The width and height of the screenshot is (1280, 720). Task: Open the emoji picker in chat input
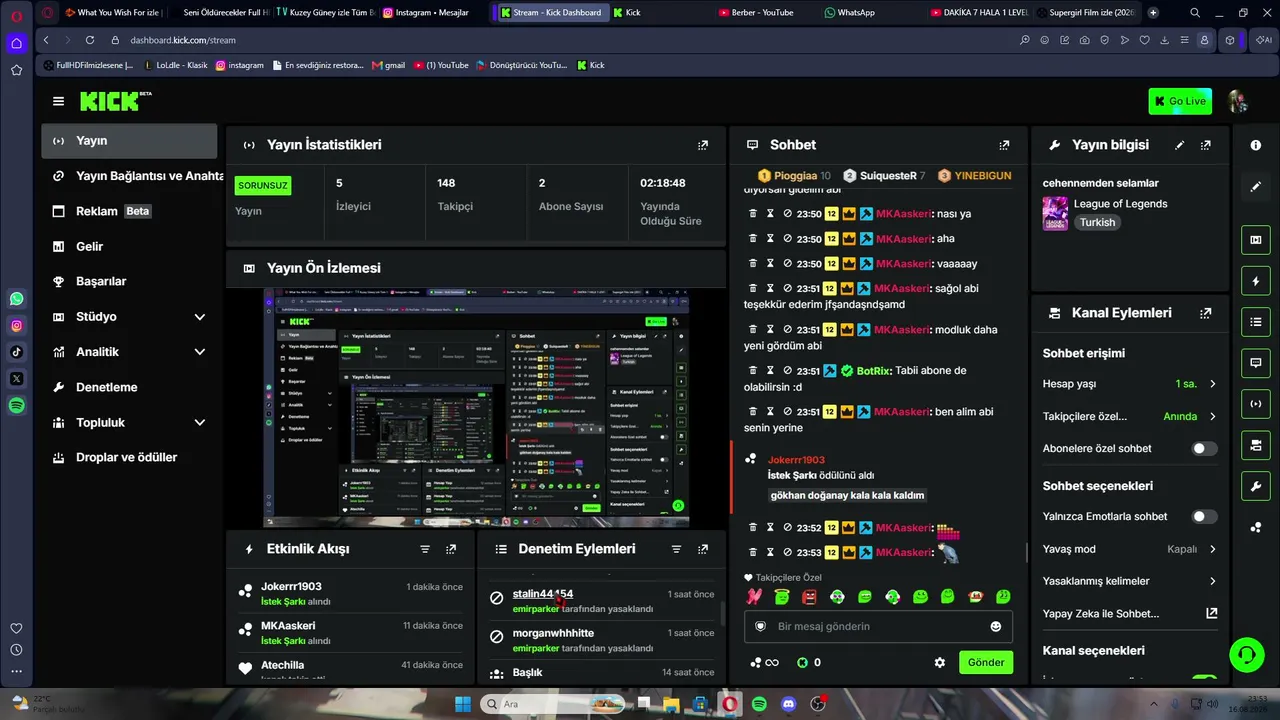pyautogui.click(x=995, y=626)
